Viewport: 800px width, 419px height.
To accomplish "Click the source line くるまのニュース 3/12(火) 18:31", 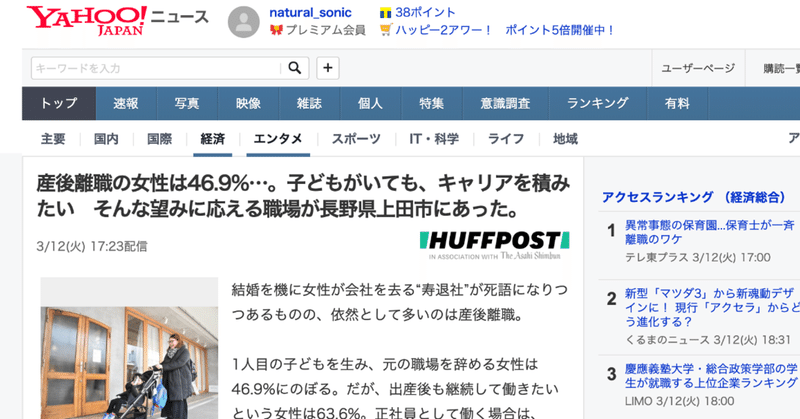I will (708, 340).
